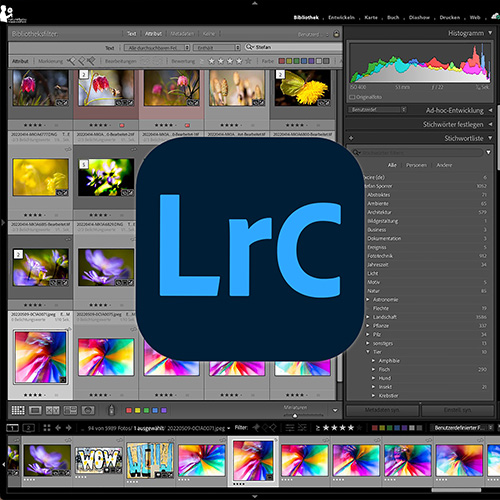Click the plus icon to add a keyword

351,138
